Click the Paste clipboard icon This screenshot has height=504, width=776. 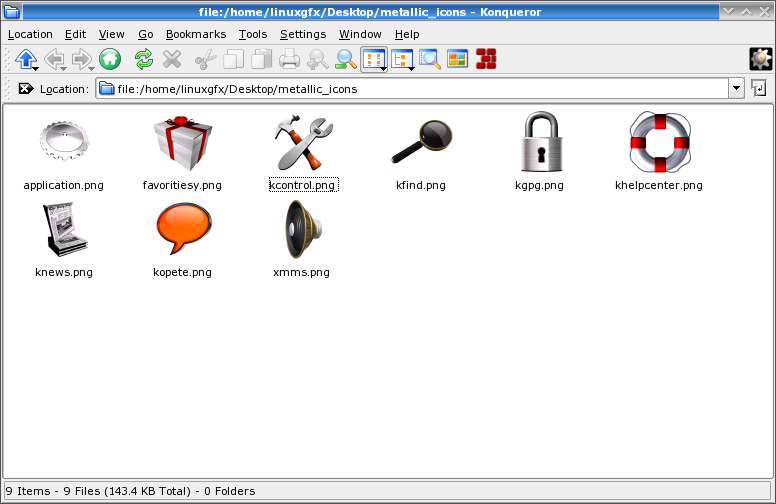(x=262, y=59)
